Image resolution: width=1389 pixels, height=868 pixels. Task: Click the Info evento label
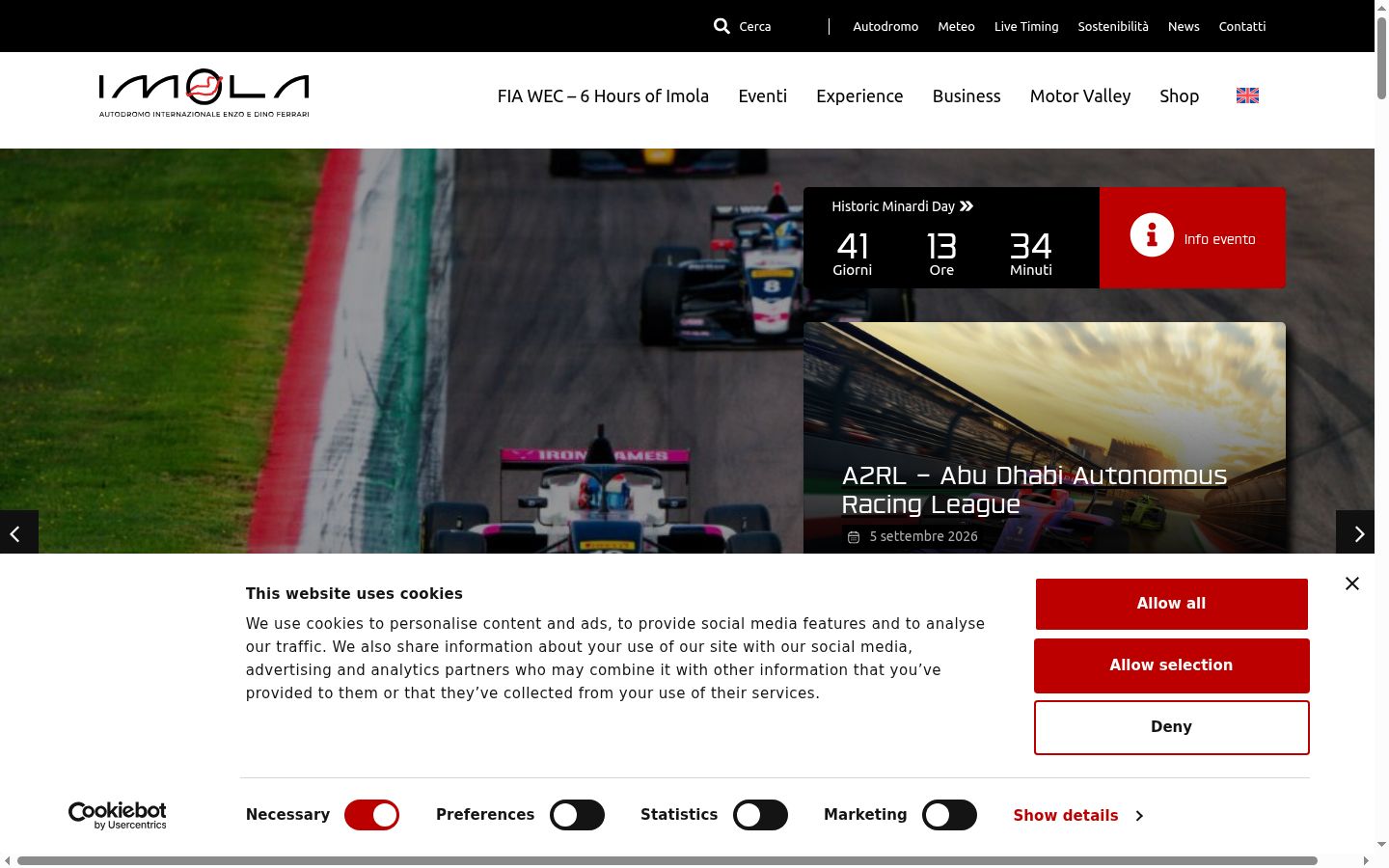click(1219, 239)
